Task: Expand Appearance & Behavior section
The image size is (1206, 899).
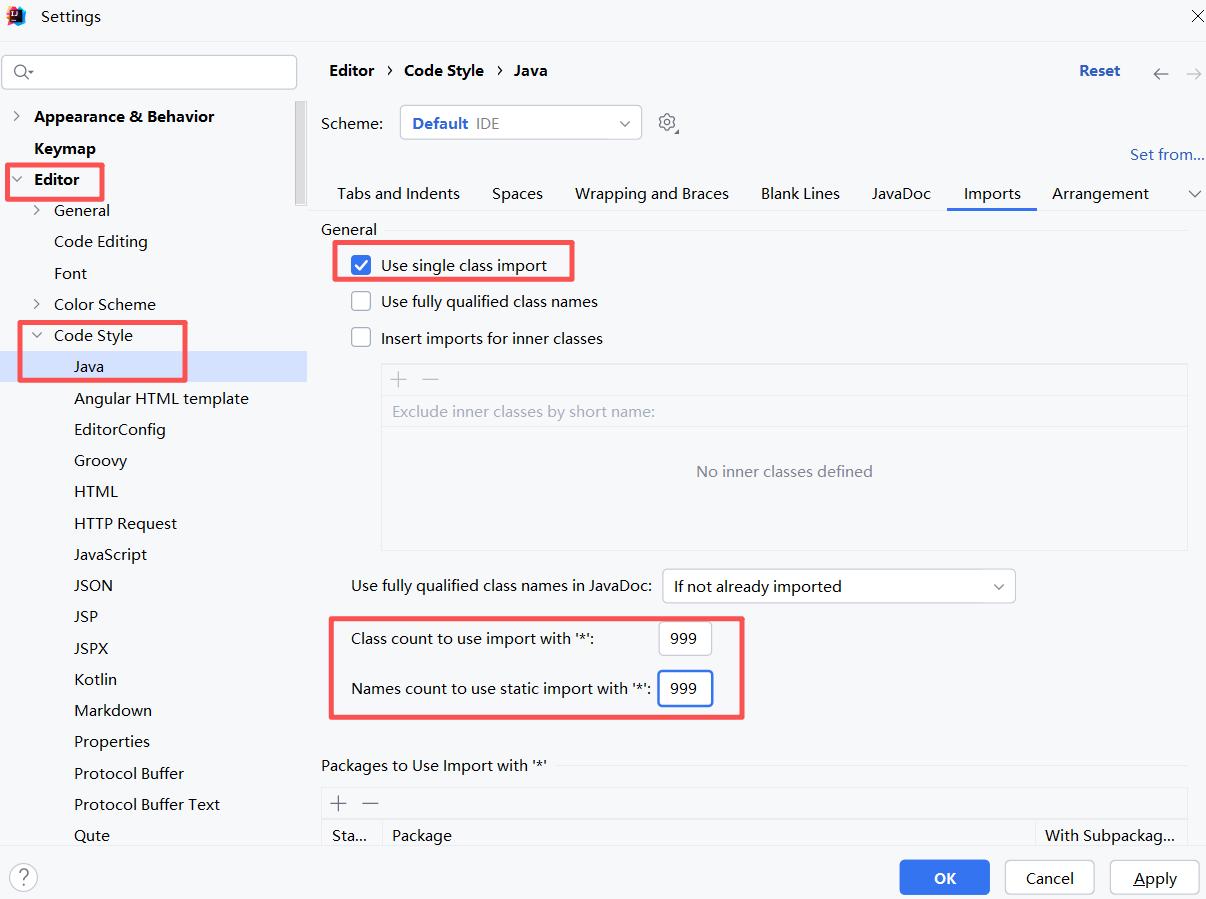Action: [16, 116]
